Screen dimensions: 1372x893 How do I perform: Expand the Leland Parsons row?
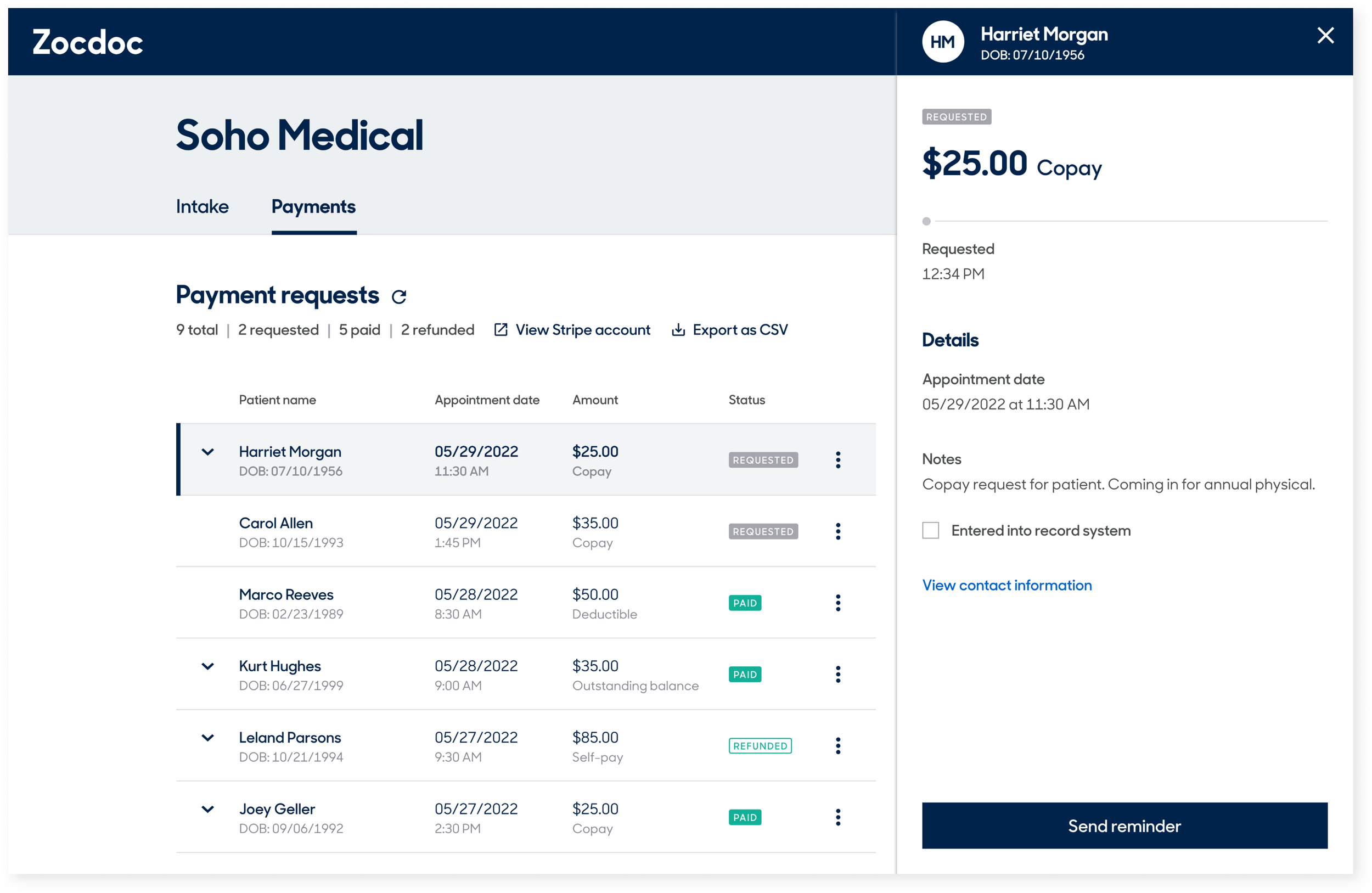tap(207, 738)
